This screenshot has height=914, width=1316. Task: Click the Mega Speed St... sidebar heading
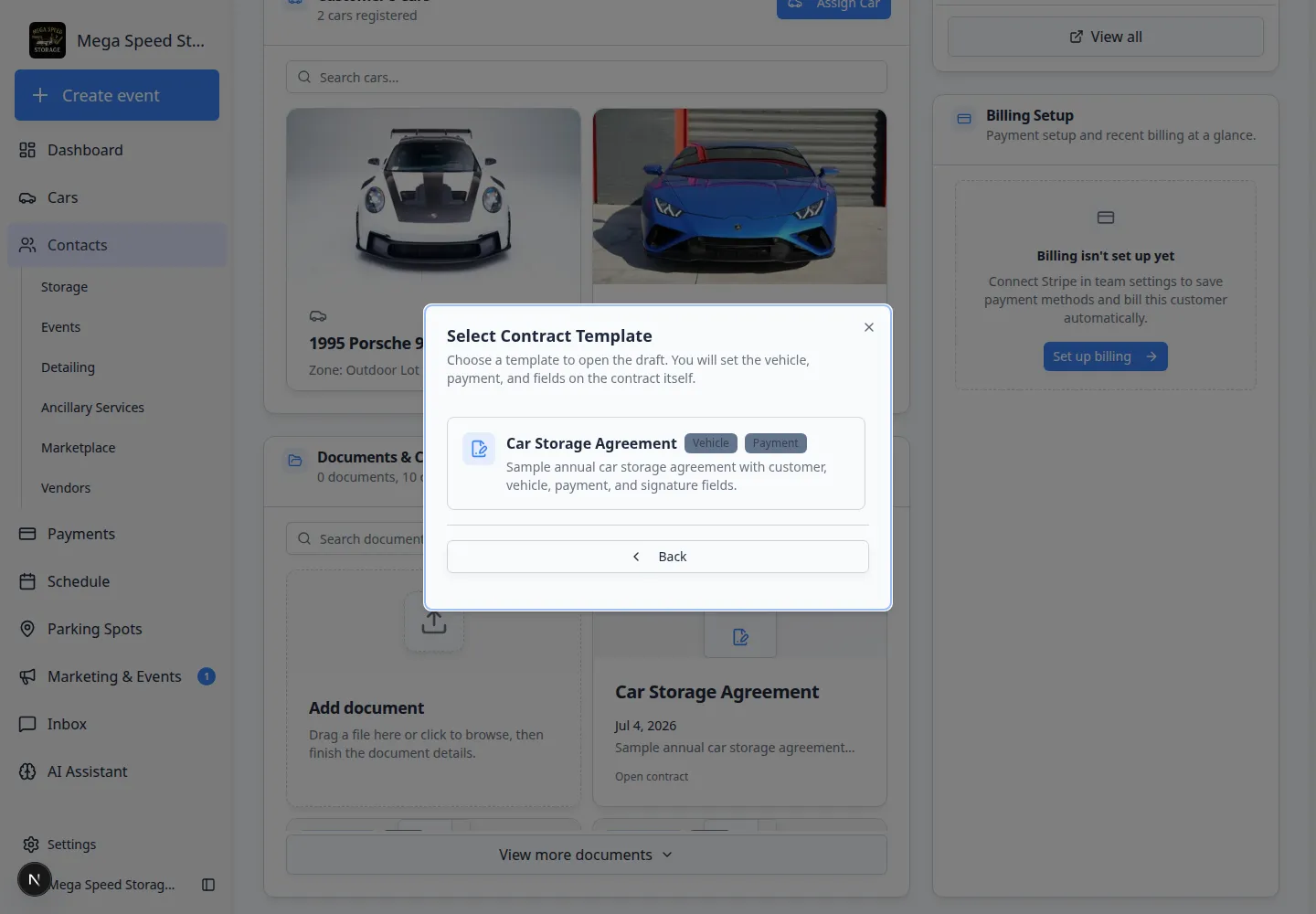pyautogui.click(x=141, y=40)
